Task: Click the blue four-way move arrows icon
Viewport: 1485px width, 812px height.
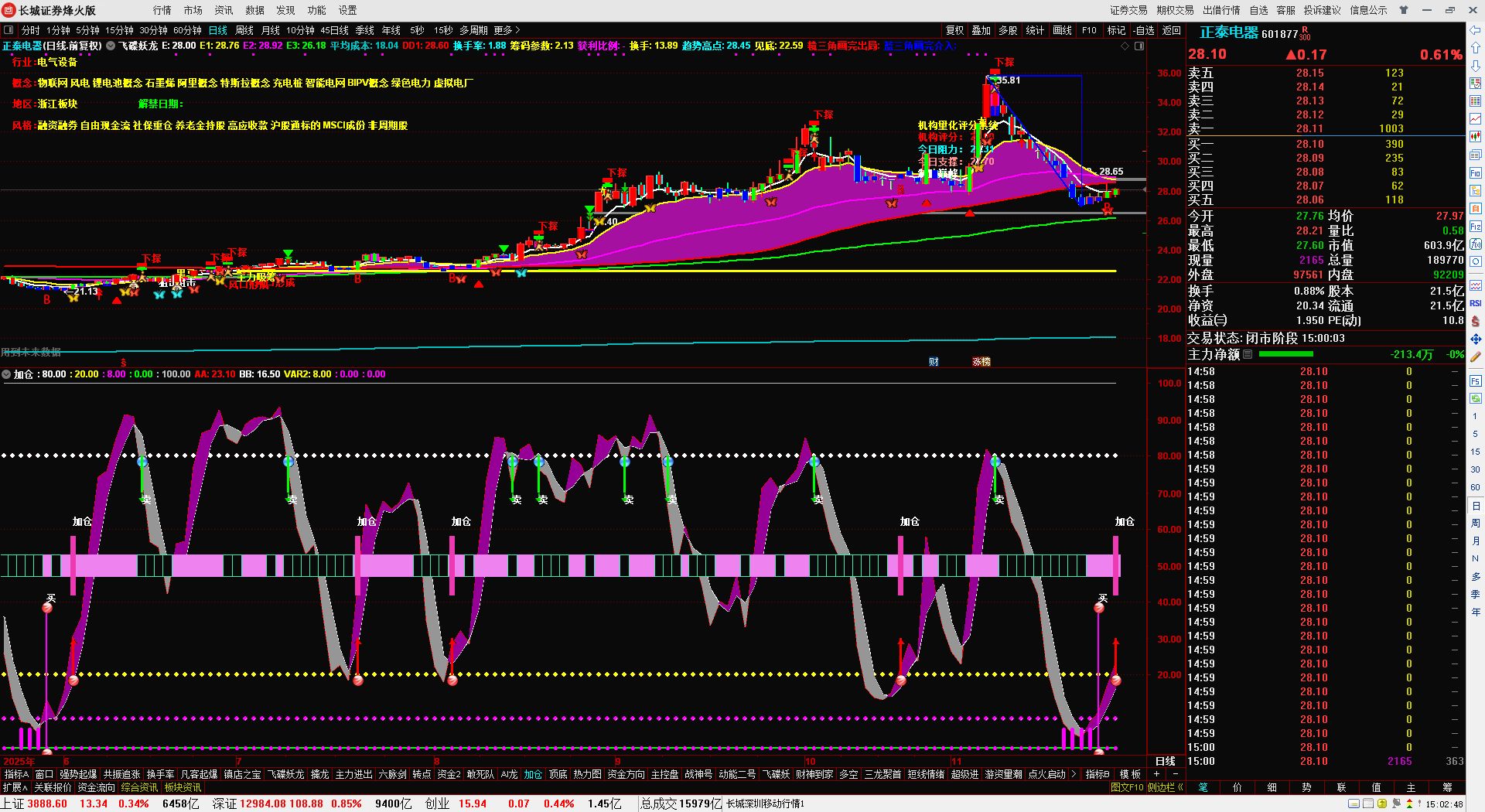Action: (1476, 339)
